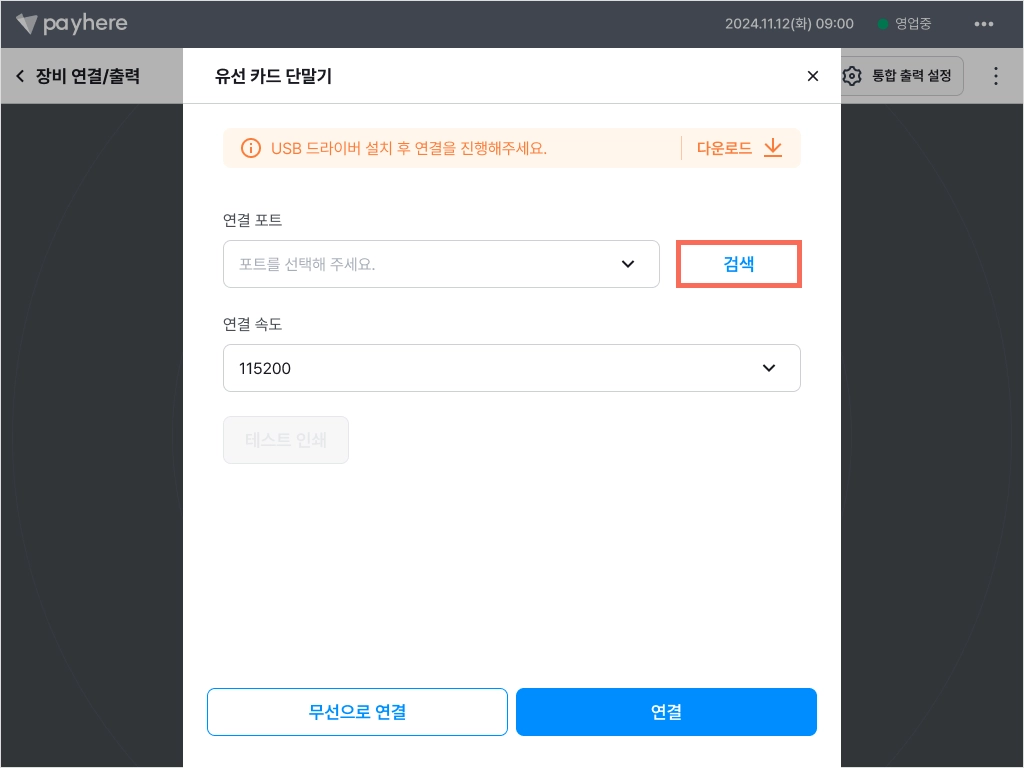Go back to 장비 연결/출력
This screenshot has height=768, width=1024.
click(78, 76)
